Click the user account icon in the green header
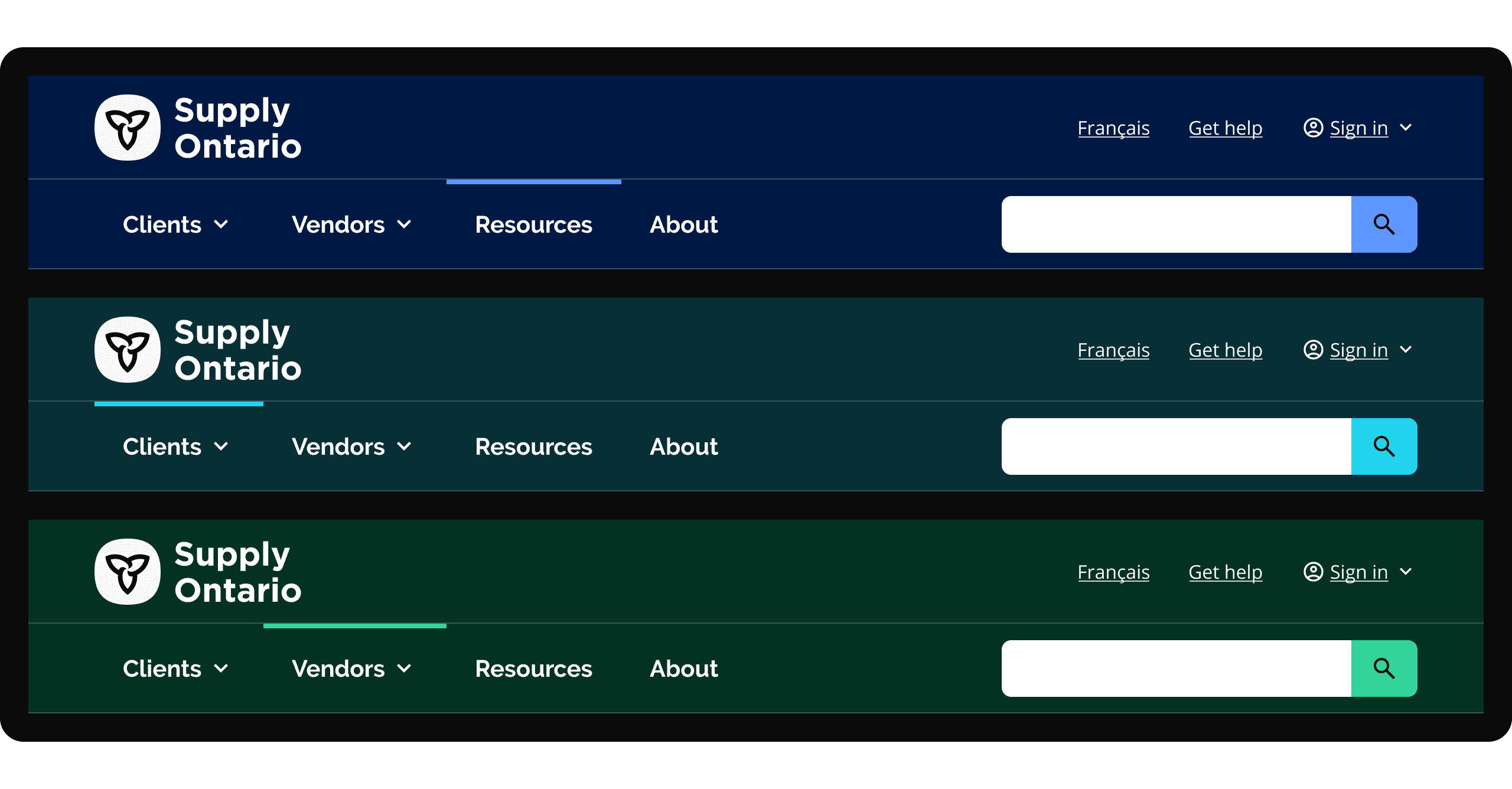This screenshot has width=1512, height=789. 1313,572
